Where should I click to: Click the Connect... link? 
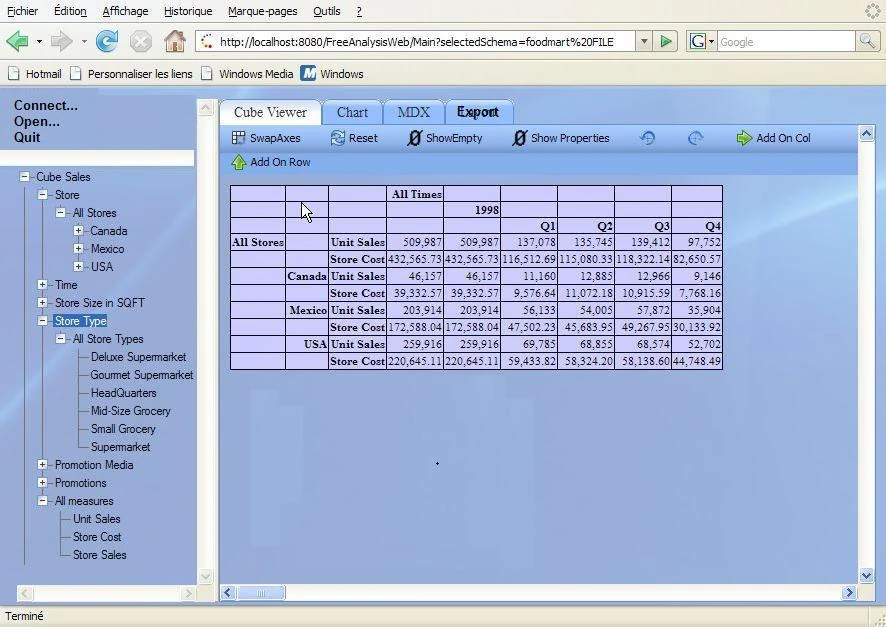pos(46,106)
